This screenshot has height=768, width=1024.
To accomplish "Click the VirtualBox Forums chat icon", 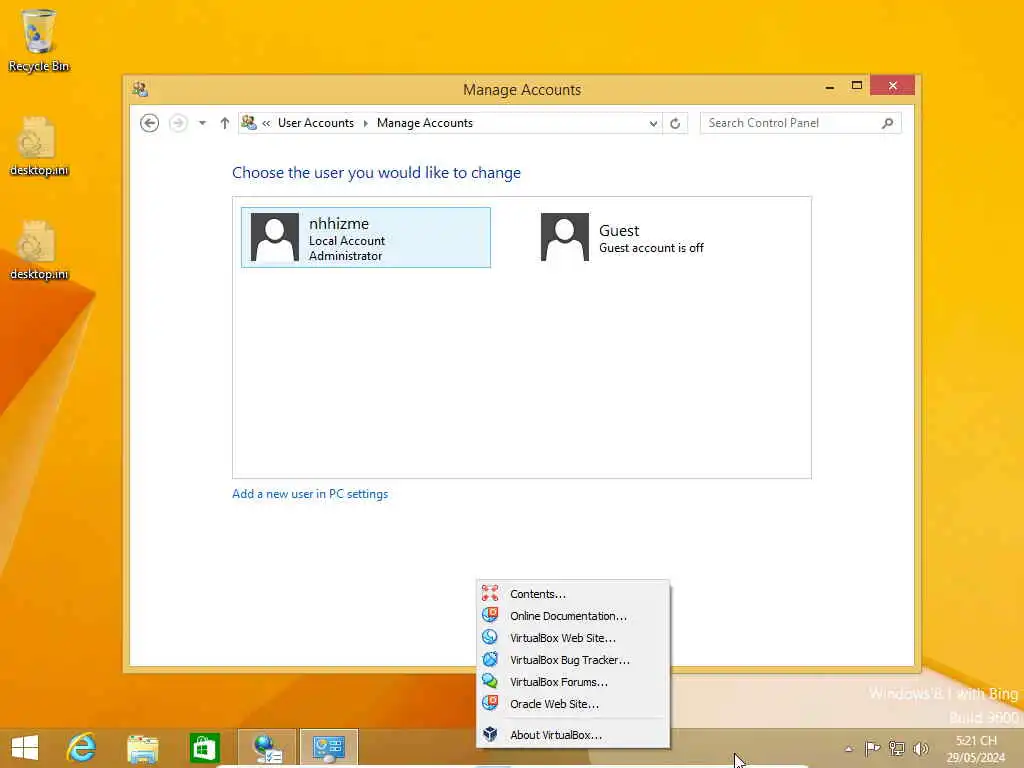I will click(490, 681).
